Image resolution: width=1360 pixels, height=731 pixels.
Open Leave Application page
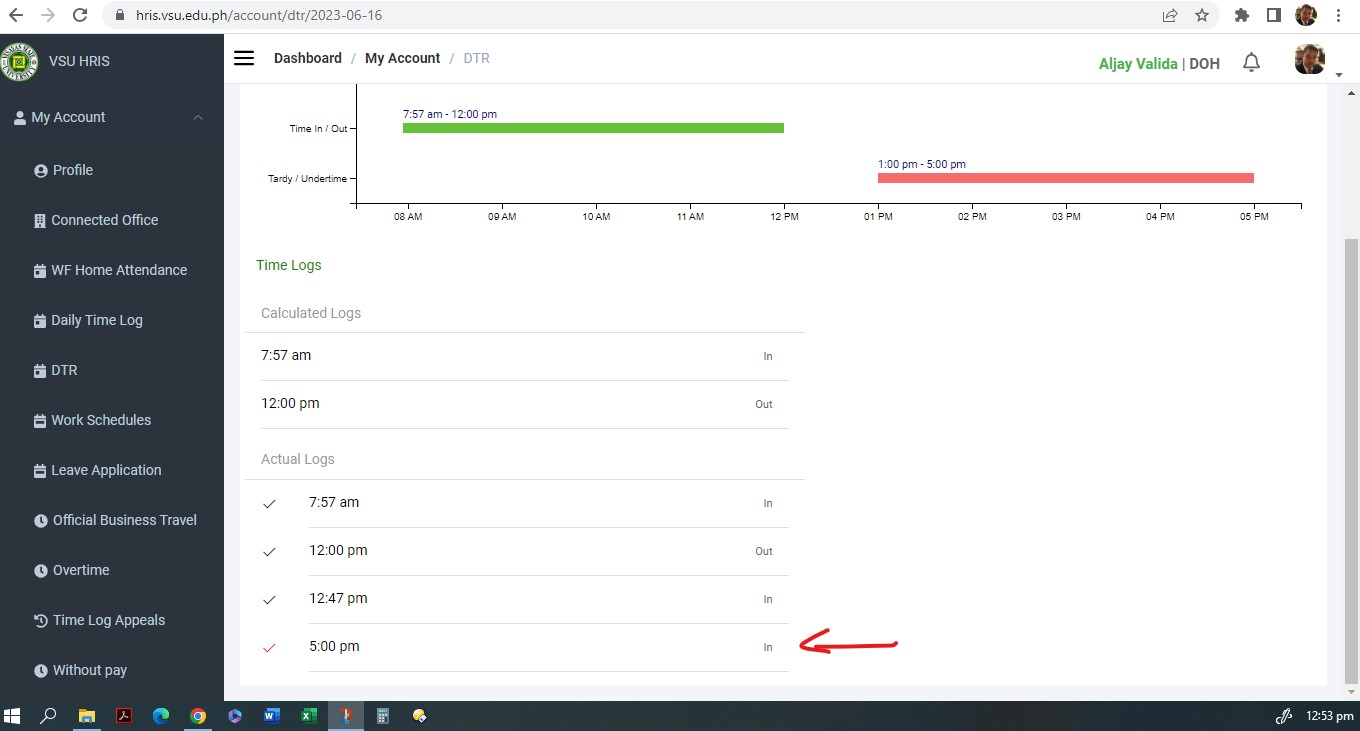click(x=106, y=470)
